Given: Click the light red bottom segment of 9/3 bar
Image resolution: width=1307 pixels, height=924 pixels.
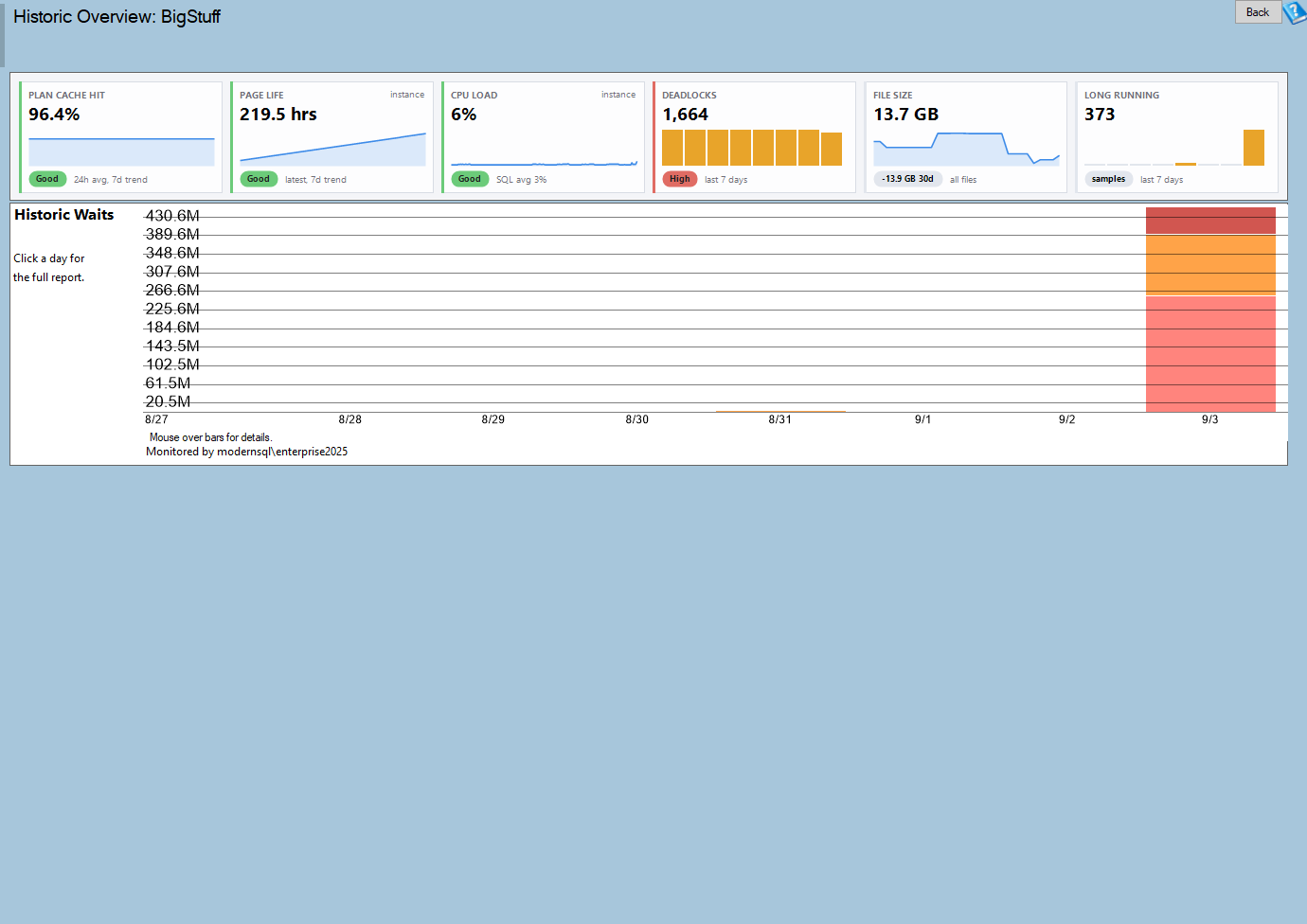Looking at the screenshot, I should click(1210, 354).
